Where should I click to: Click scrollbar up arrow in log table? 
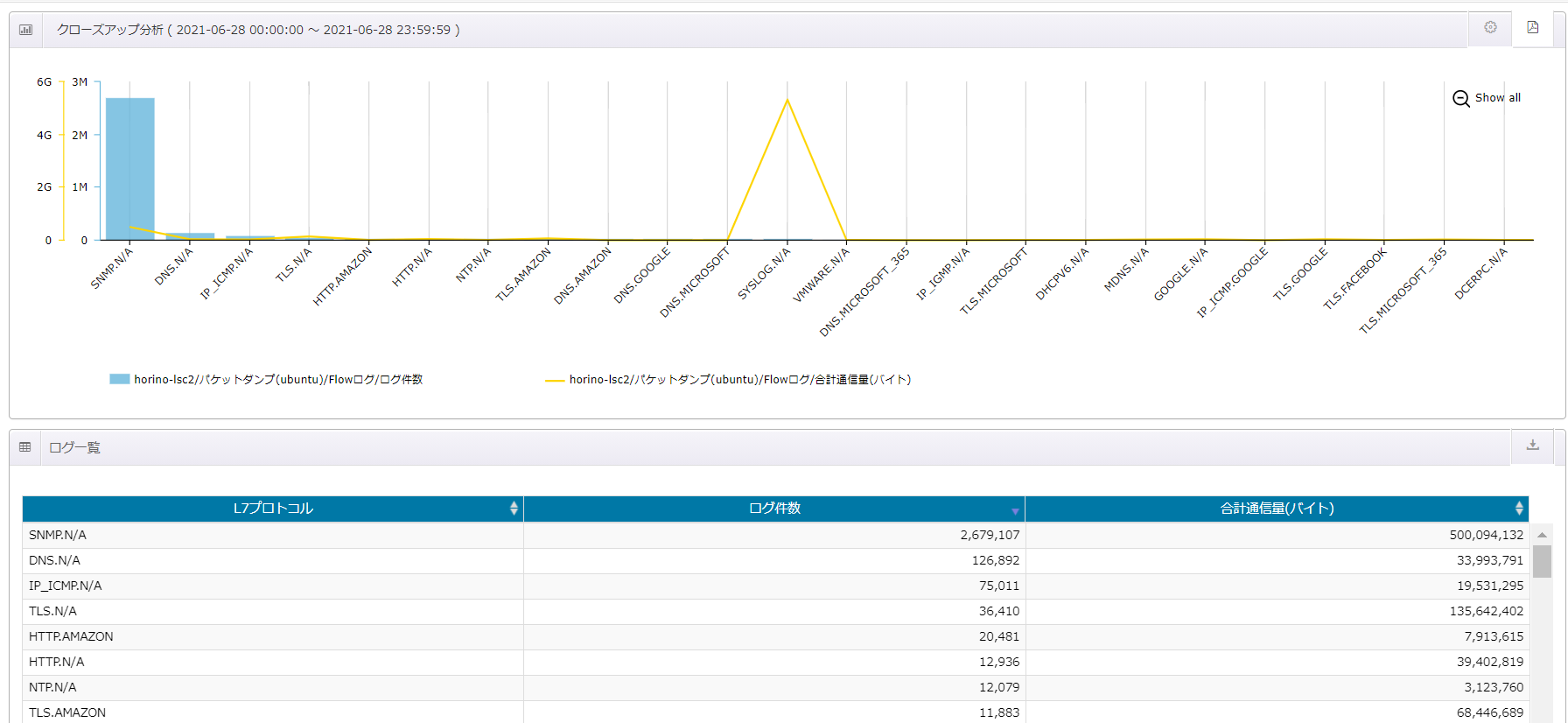pos(1542,535)
